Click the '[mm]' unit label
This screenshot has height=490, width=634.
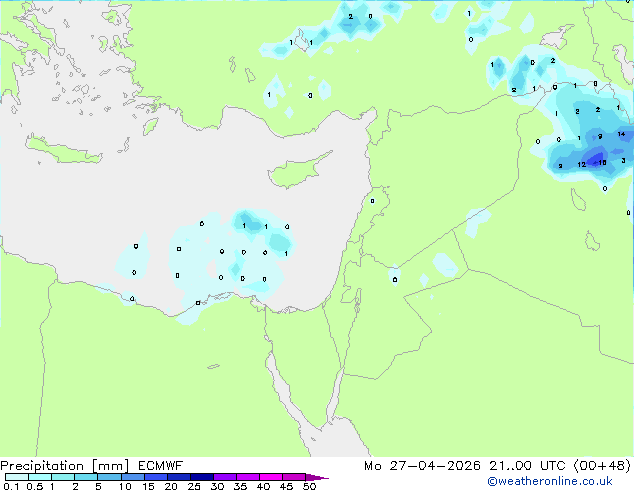pyautogui.click(x=111, y=466)
